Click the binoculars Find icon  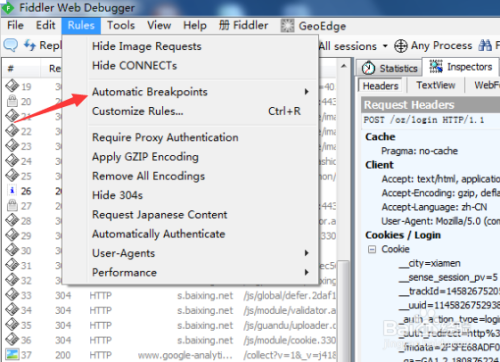tap(485, 45)
